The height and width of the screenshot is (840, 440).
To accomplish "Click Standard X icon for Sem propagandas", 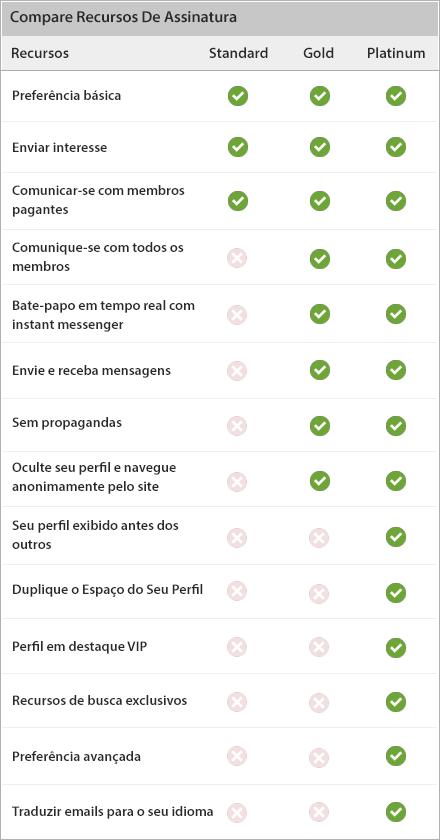I will [x=237, y=426].
